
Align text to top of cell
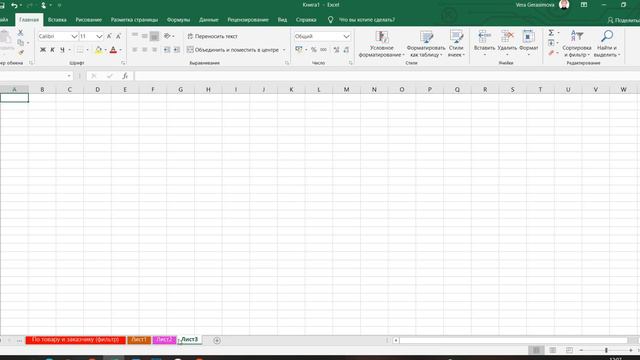pos(135,36)
